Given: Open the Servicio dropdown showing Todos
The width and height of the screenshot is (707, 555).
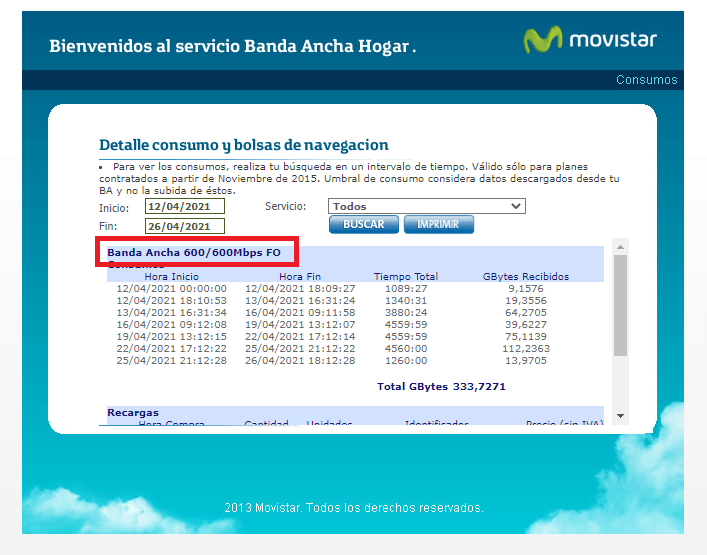Looking at the screenshot, I should tap(427, 206).
